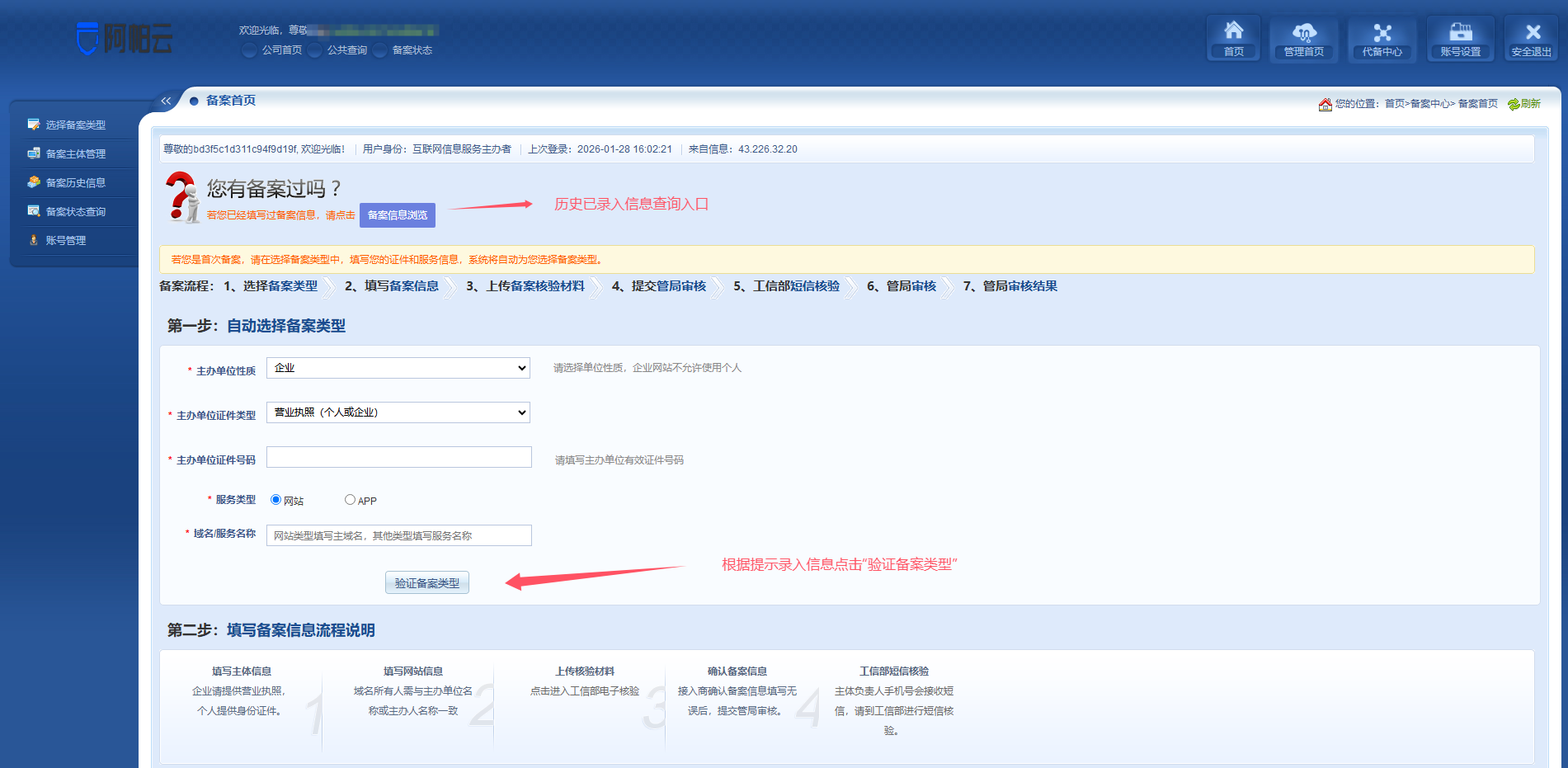The image size is (1568, 768).
Task: Open 备案状态查询 in the sidebar
Action: click(x=75, y=212)
